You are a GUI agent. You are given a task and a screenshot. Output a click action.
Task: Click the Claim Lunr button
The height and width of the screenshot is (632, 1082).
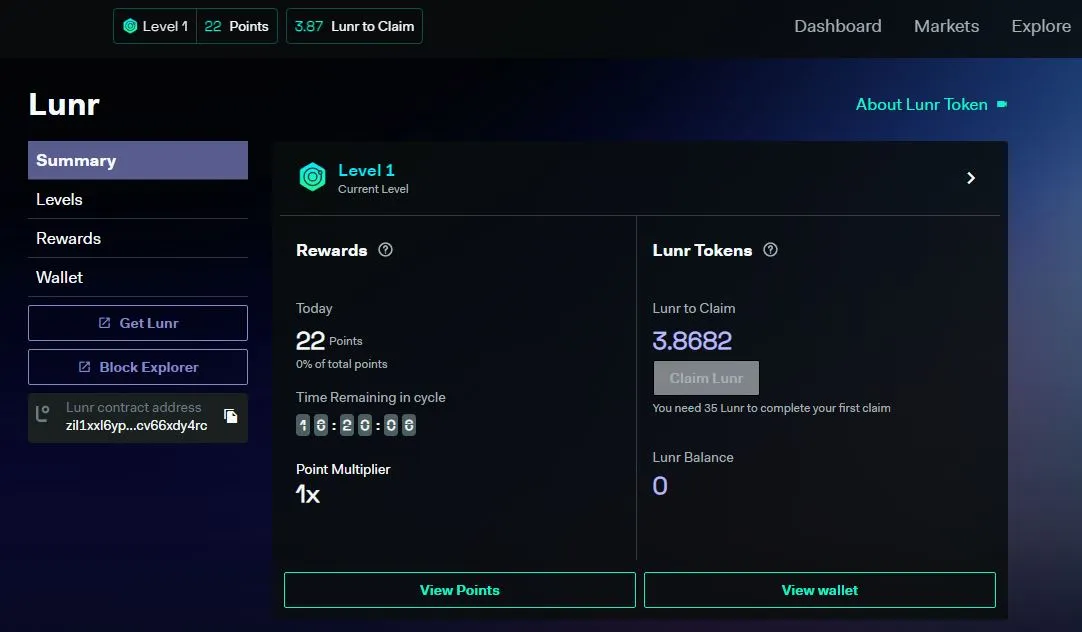(706, 378)
